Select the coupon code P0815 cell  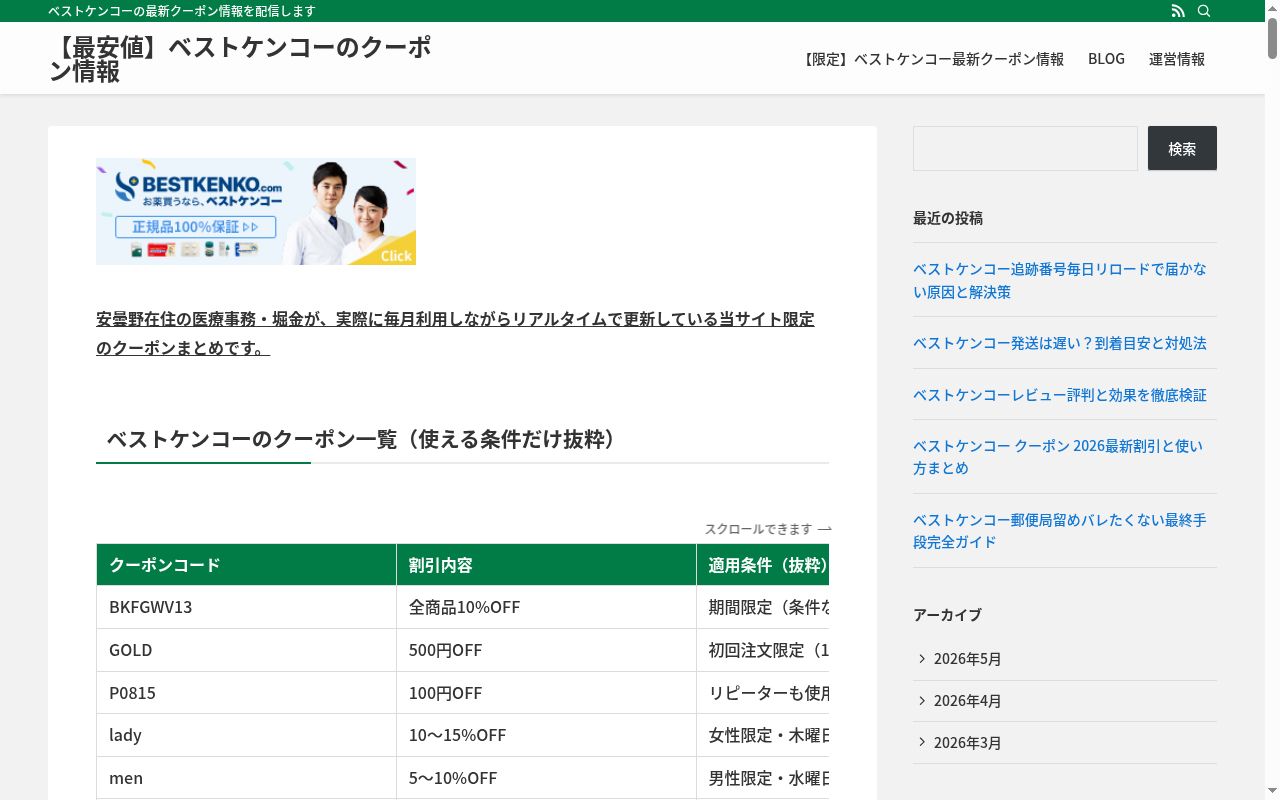coord(246,693)
